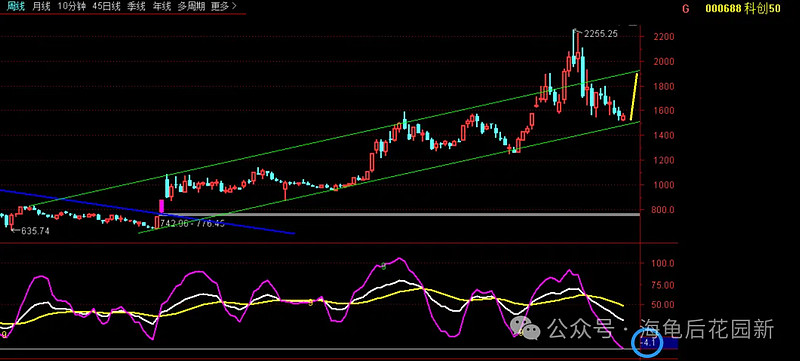Select the yellow projection line at right

[634, 97]
